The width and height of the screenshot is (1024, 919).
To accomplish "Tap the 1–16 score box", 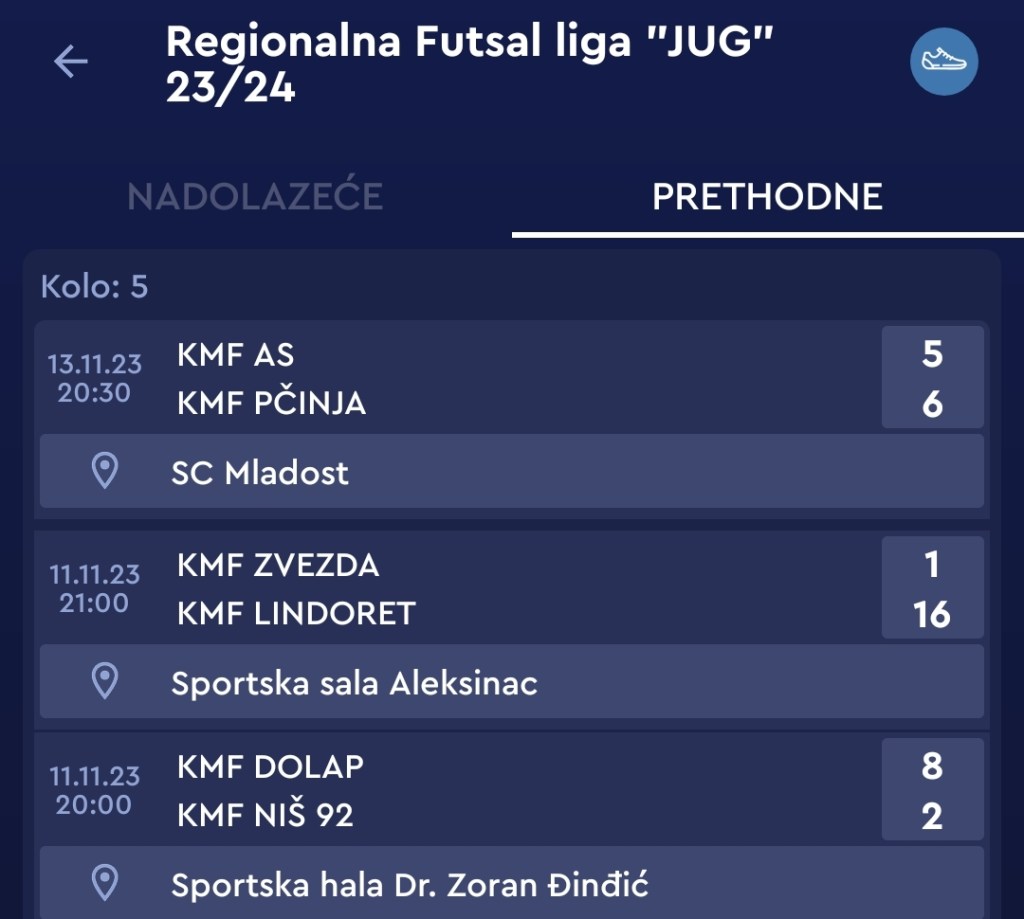I will (932, 589).
